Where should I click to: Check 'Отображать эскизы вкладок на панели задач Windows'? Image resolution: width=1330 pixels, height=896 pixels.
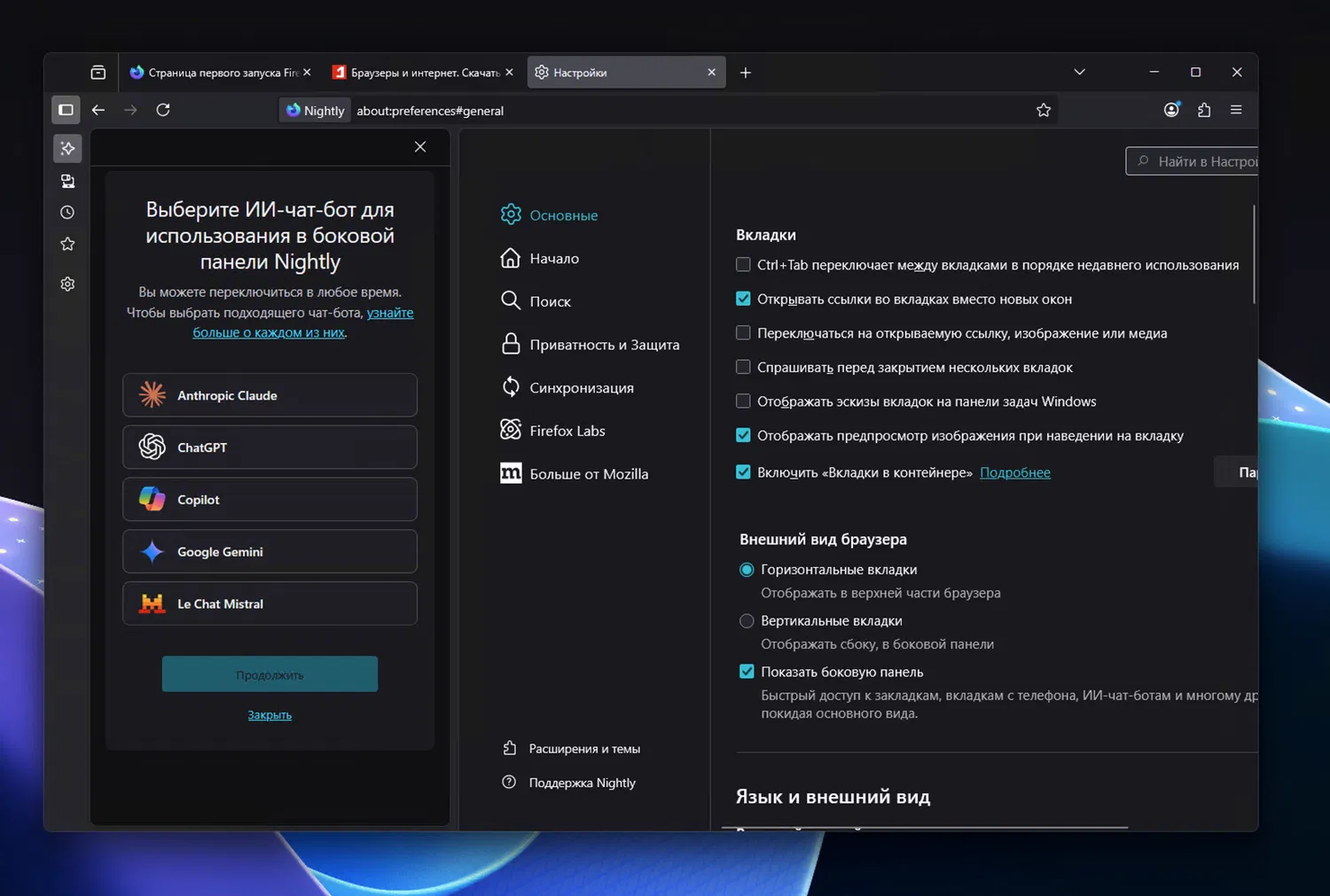743,401
